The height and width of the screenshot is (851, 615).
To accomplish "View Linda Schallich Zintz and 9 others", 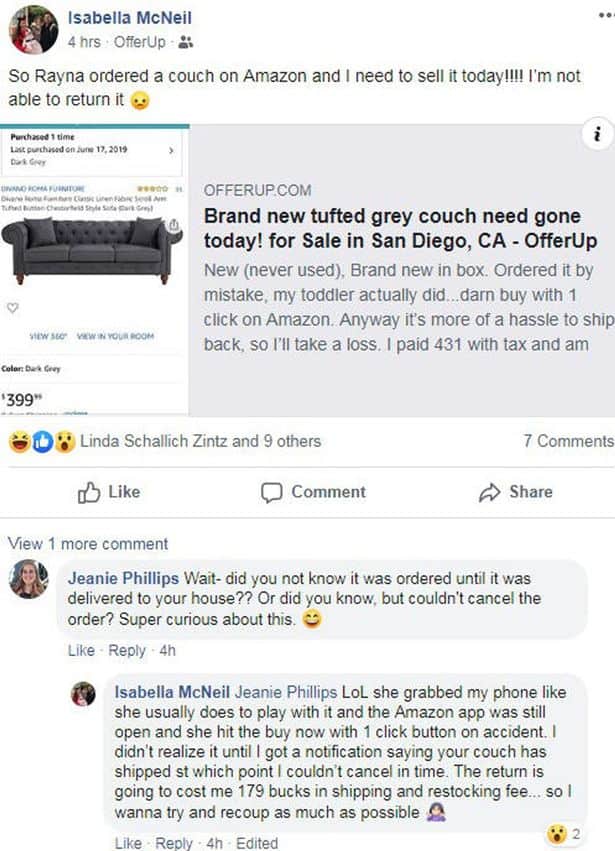I will pos(200,441).
